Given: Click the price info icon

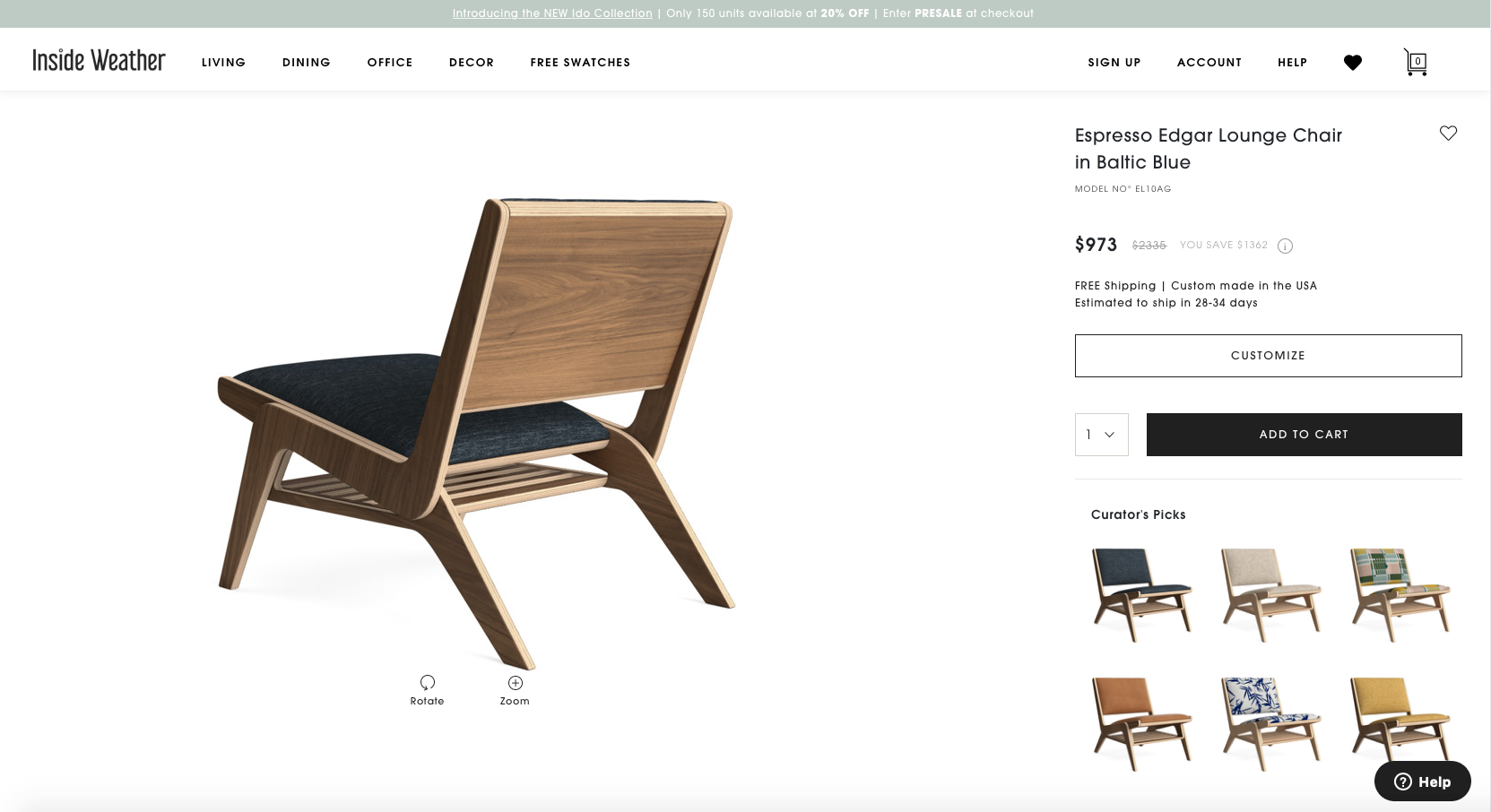Looking at the screenshot, I should tap(1285, 246).
